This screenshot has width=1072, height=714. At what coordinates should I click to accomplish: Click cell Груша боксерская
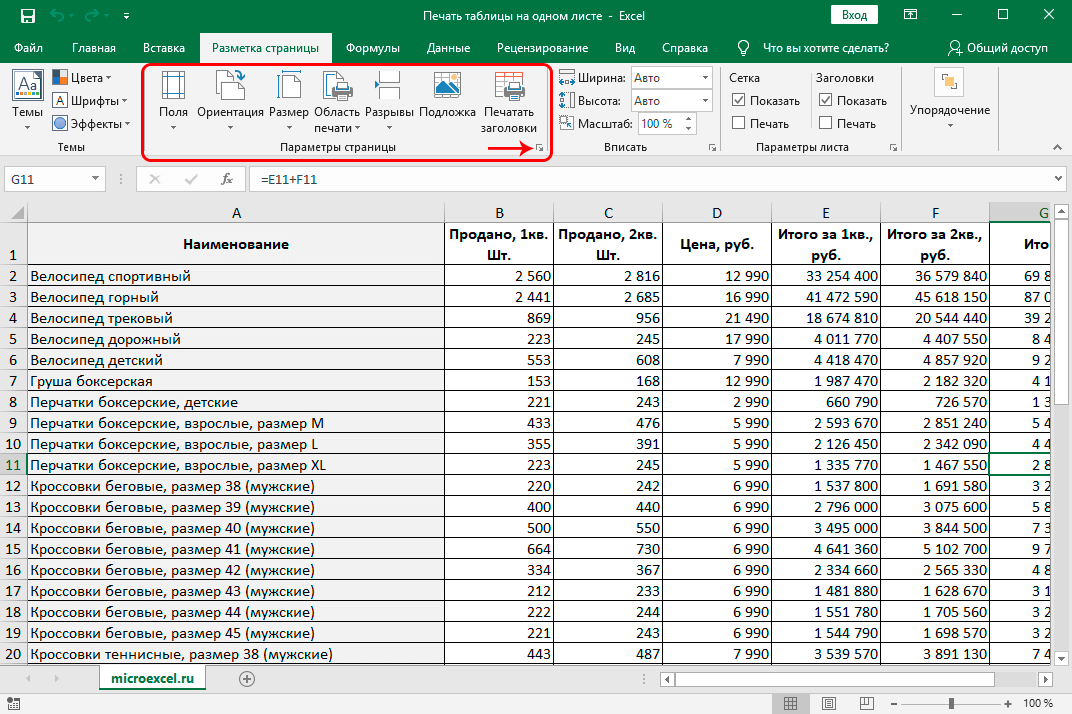click(x=236, y=381)
